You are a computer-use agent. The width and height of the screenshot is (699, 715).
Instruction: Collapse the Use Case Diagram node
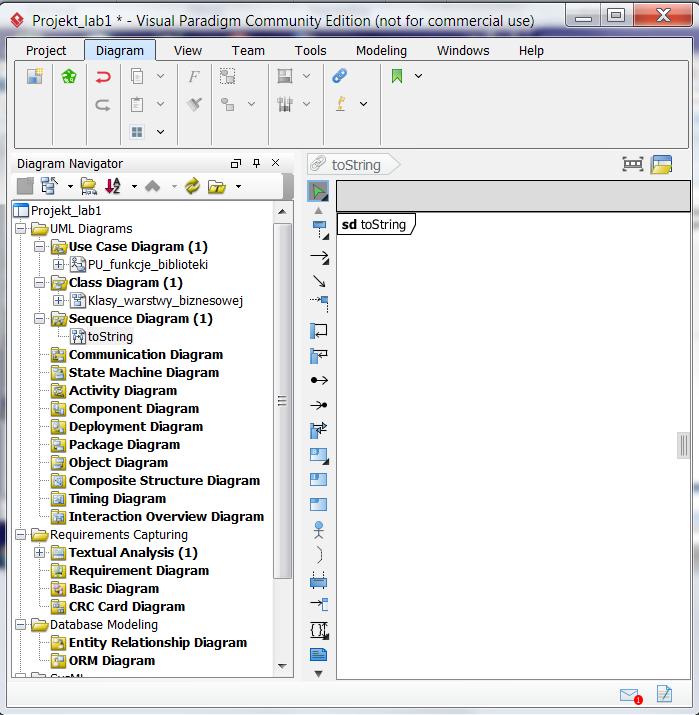[40, 247]
